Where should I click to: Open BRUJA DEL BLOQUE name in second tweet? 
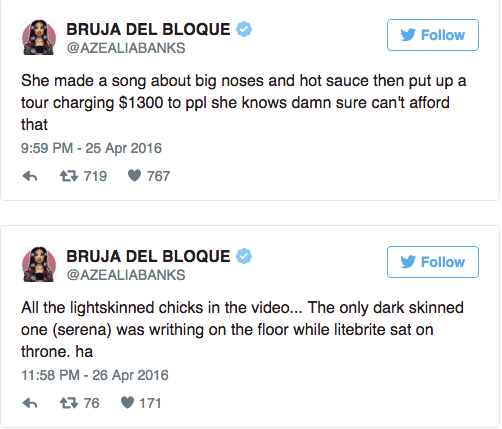click(148, 256)
